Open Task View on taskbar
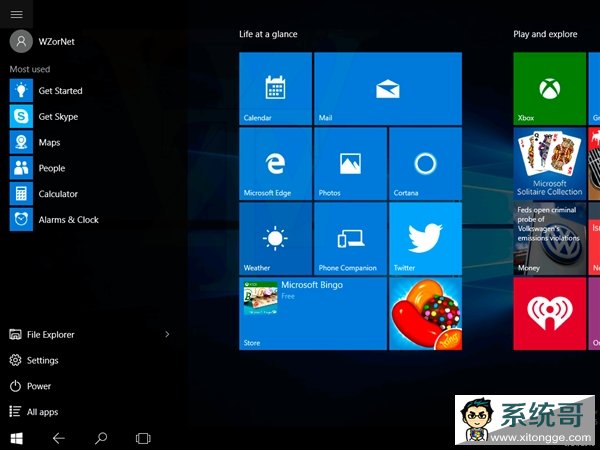600x450 pixels. click(x=143, y=438)
